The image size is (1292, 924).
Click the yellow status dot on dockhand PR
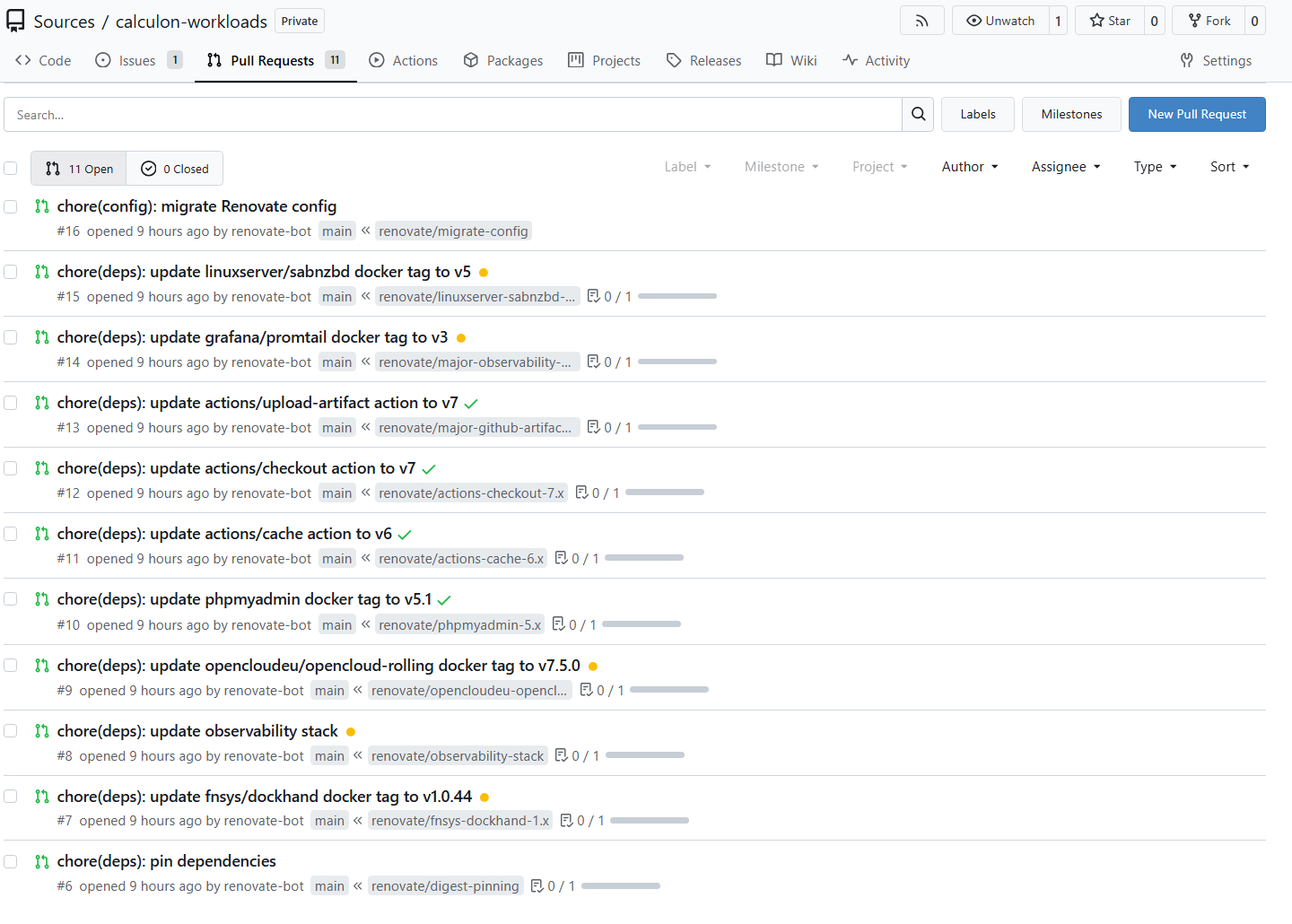pyautogui.click(x=484, y=798)
